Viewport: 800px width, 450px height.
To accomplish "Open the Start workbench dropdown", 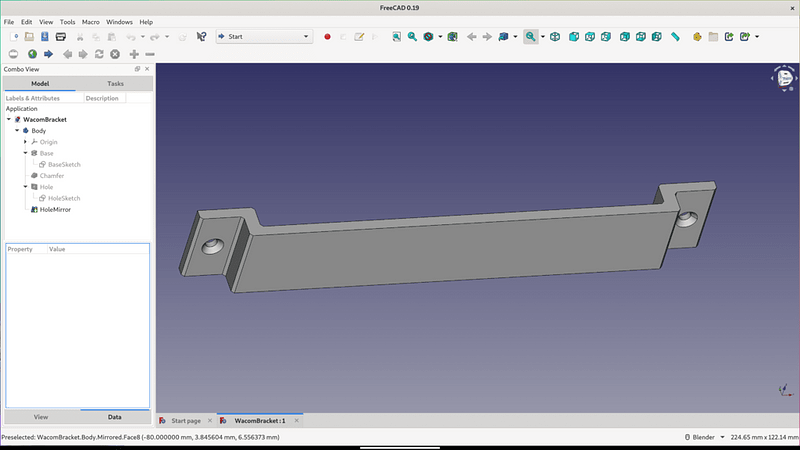I will tap(264, 37).
